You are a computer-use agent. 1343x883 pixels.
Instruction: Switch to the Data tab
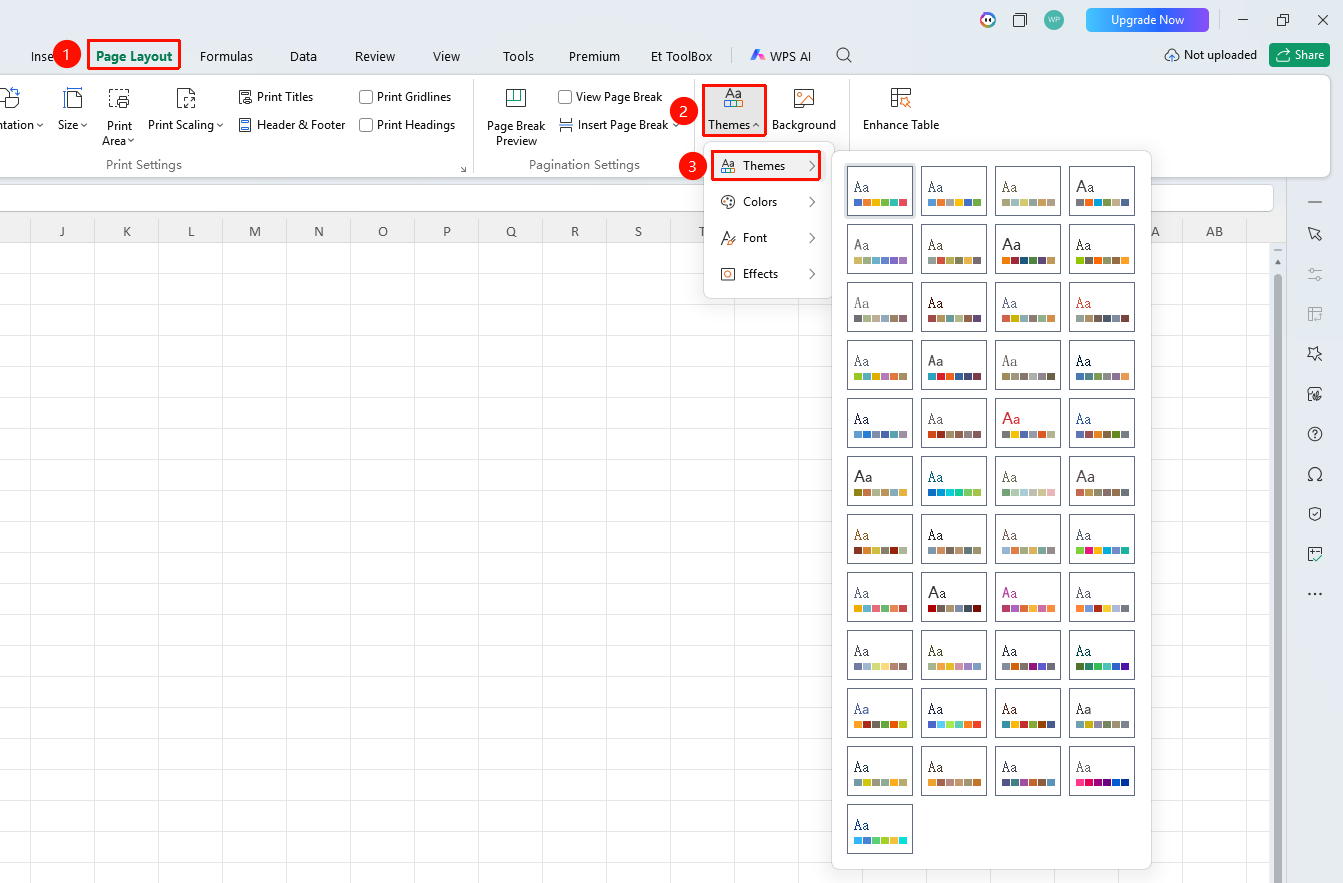pyautogui.click(x=303, y=56)
